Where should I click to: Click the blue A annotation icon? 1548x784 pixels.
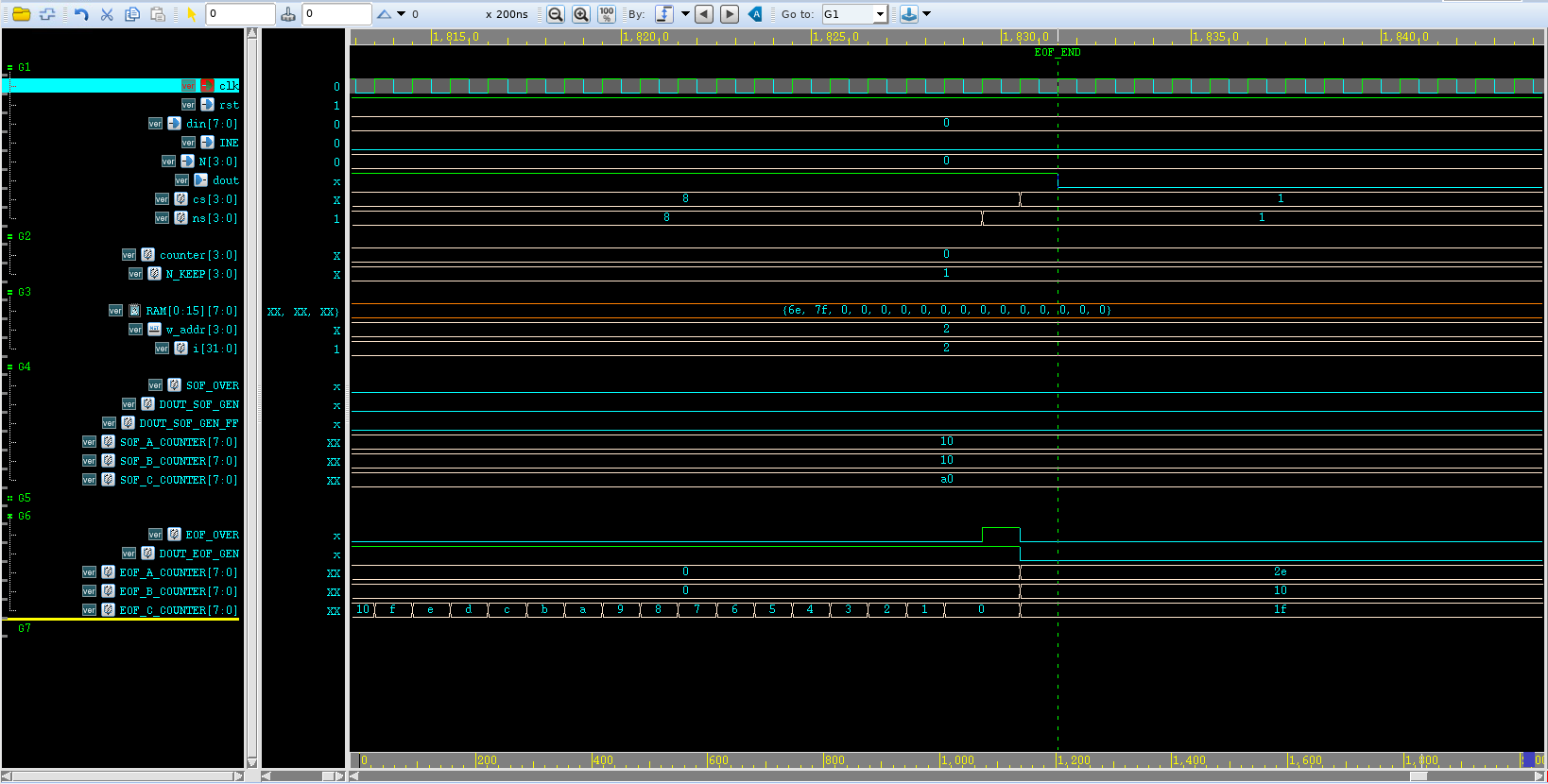coord(755,14)
